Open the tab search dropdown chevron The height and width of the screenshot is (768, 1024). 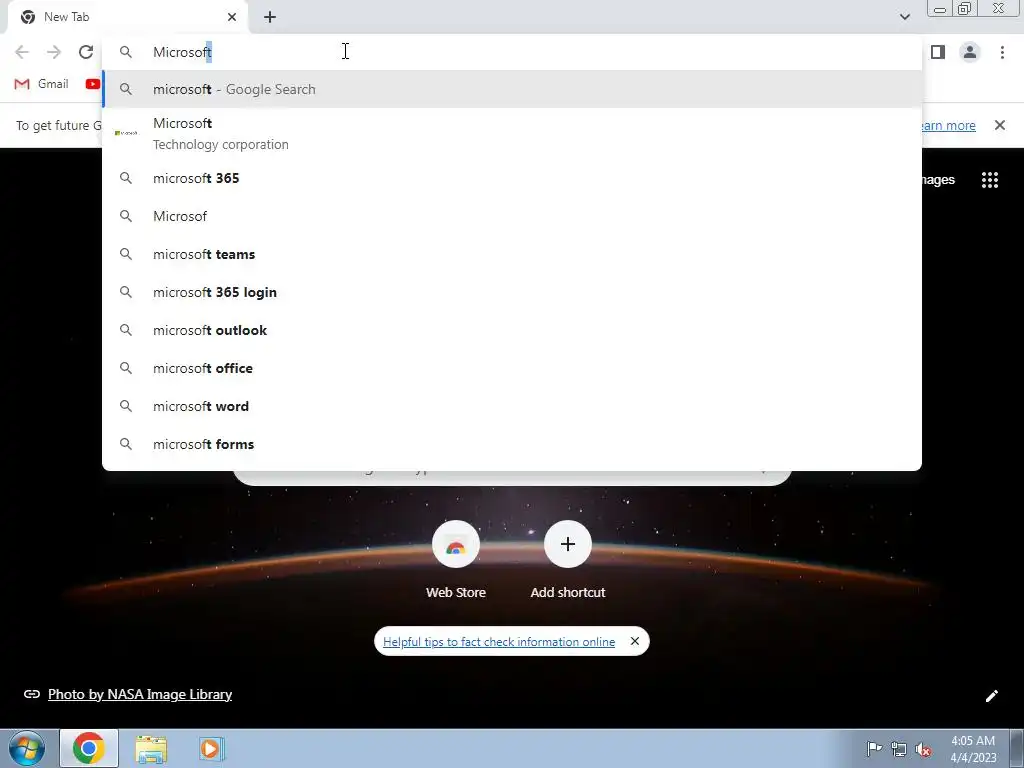pos(904,17)
